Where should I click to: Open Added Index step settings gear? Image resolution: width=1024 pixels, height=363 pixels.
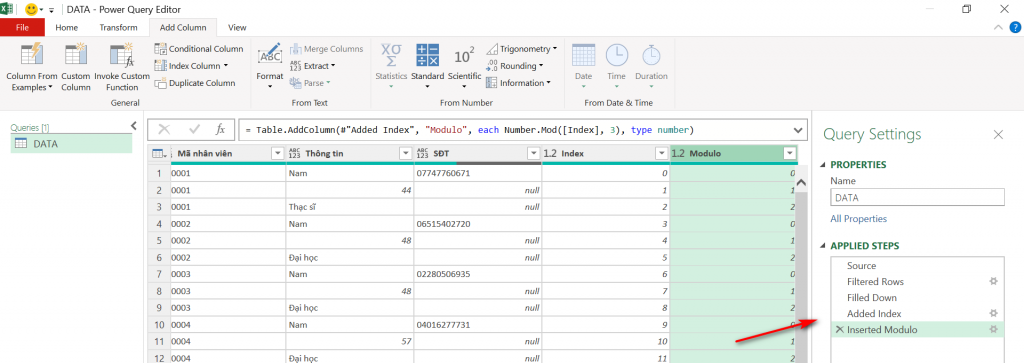pyautogui.click(x=993, y=313)
